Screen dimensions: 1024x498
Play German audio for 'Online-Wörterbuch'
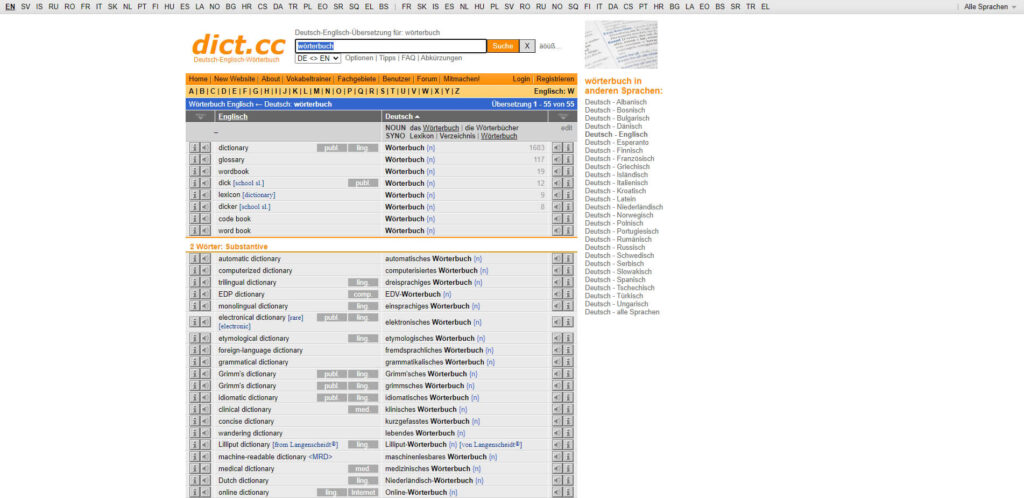(x=557, y=493)
